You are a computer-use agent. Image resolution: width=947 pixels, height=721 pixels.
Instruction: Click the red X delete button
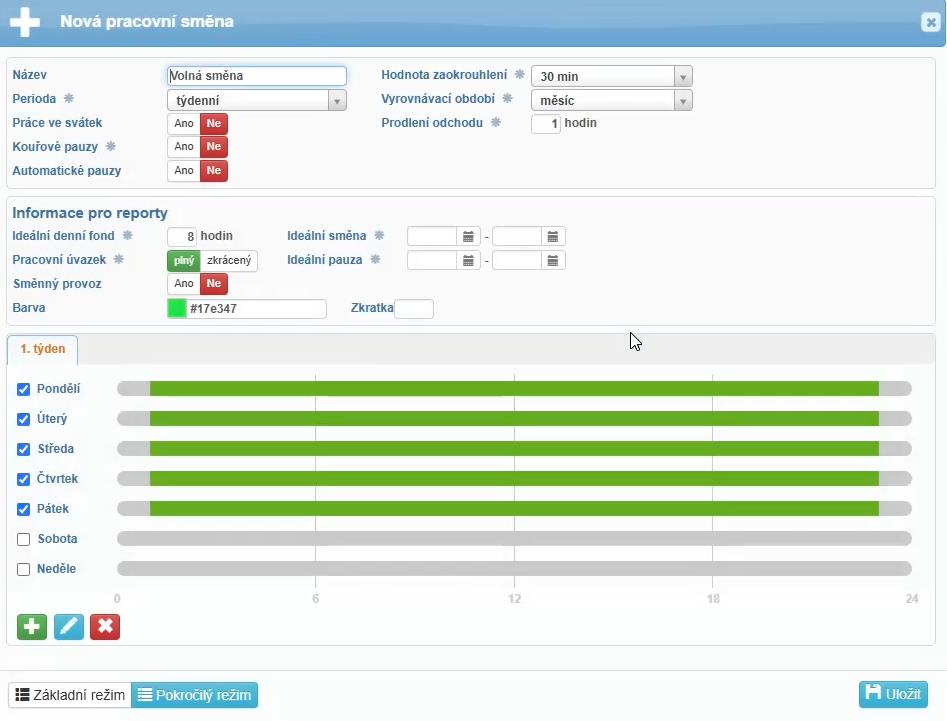pos(105,627)
